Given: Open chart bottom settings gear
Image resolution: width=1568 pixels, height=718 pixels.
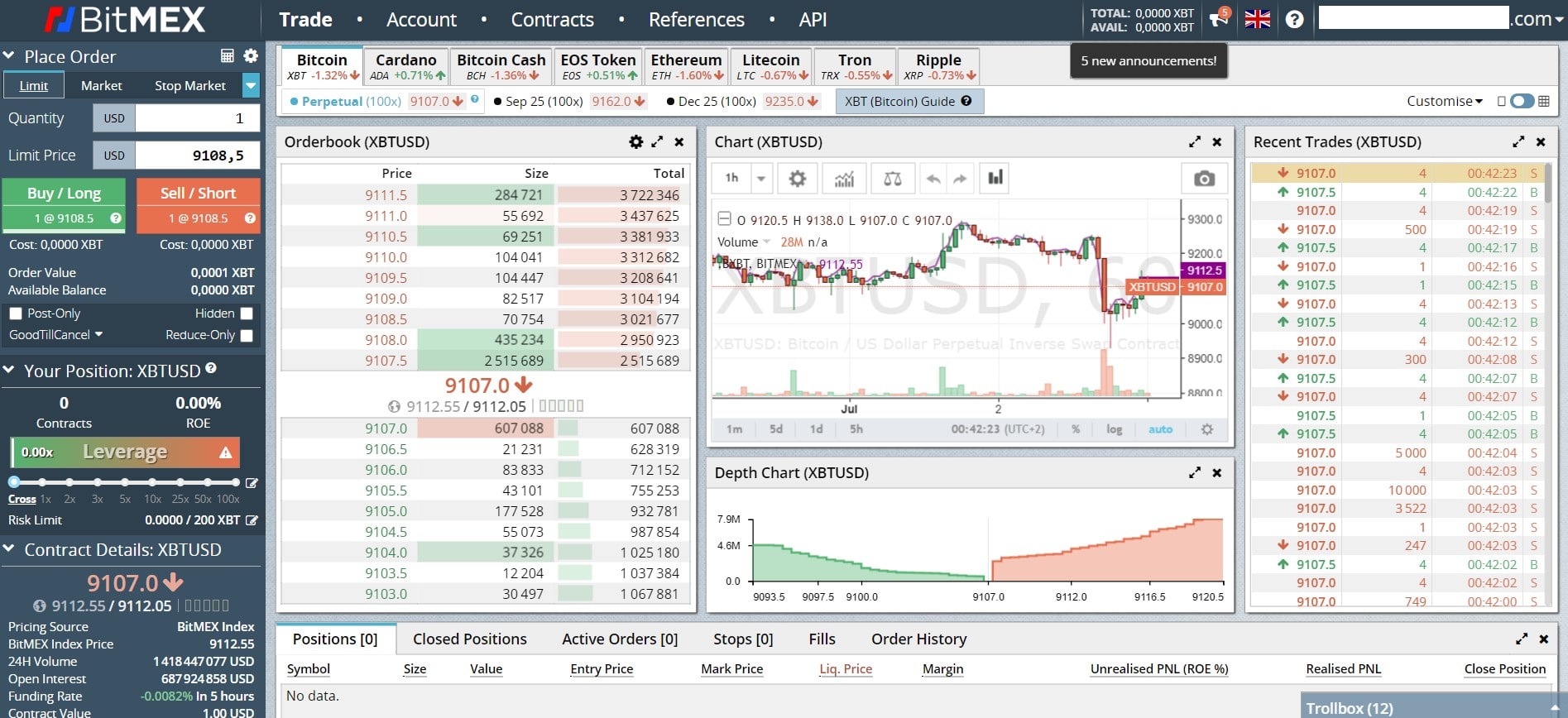Looking at the screenshot, I should coord(1207,429).
